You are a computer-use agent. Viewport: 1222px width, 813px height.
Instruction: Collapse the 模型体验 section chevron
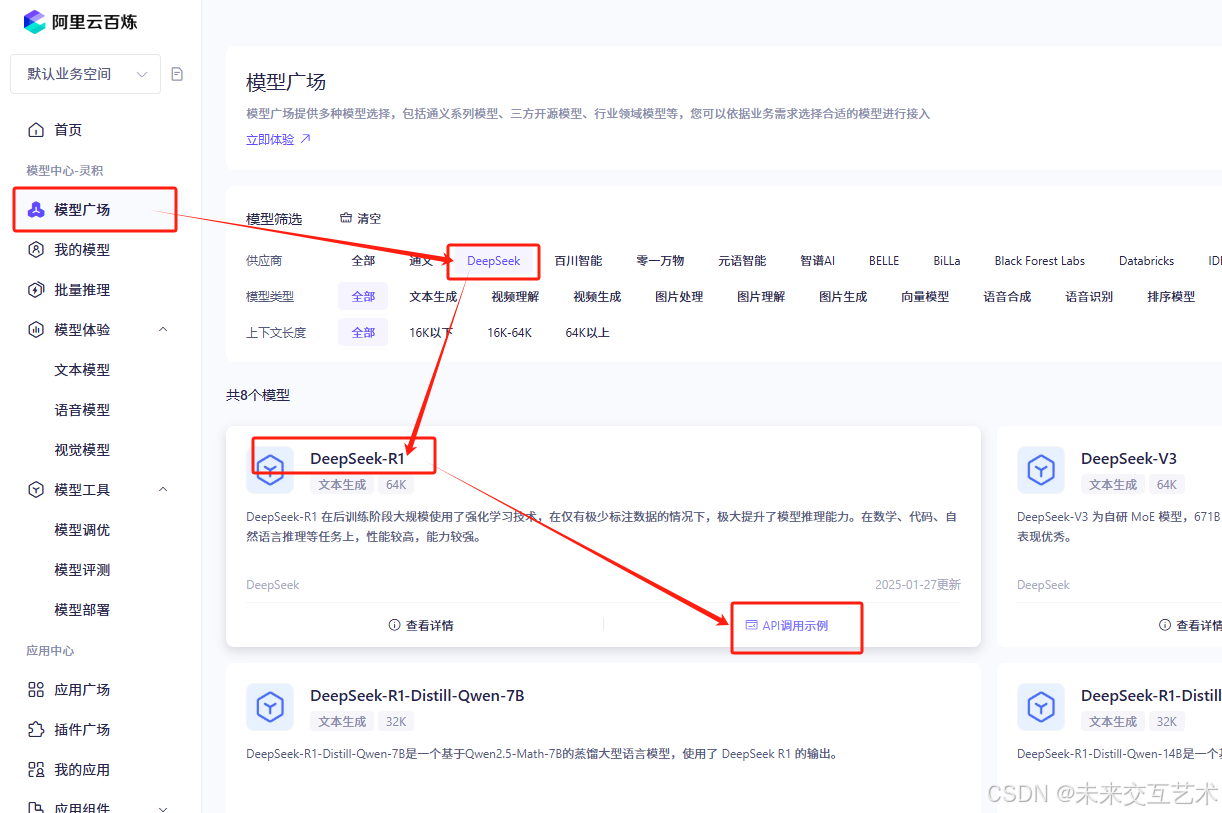click(x=163, y=330)
